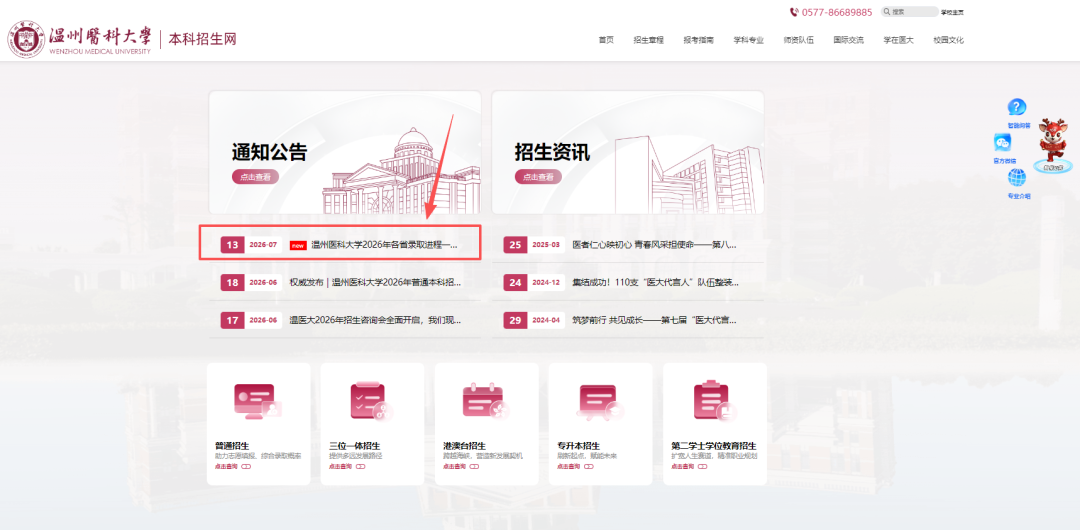1080x530 pixels.
Task: Click the 本科招生网 site title
Action: tap(202, 39)
